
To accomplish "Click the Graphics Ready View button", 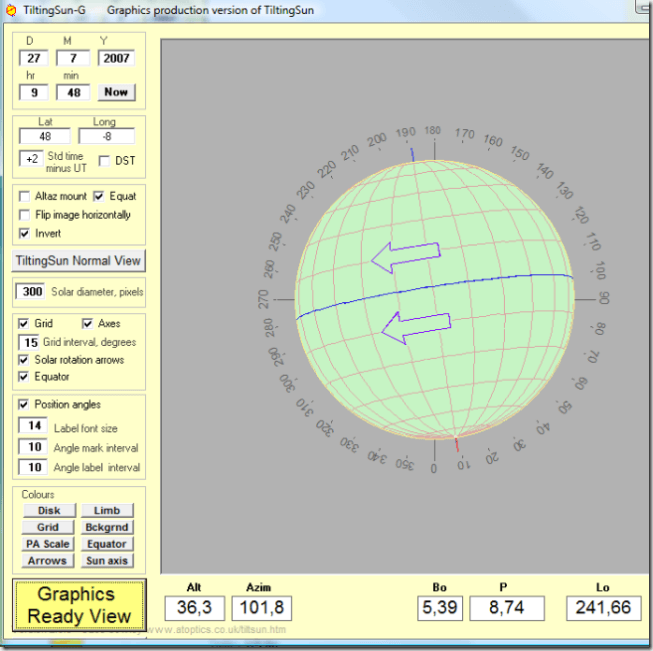I will pos(79,605).
